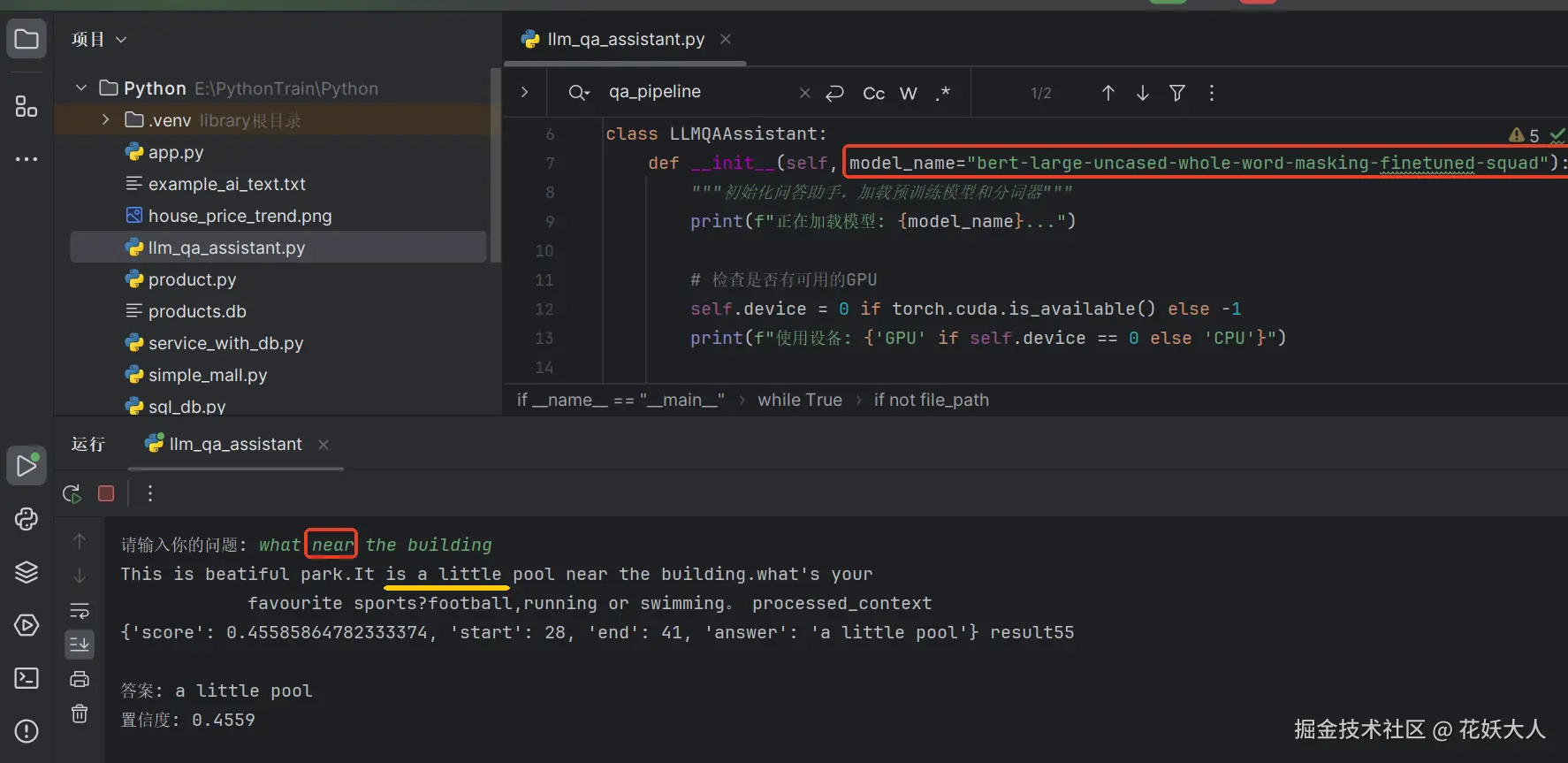
Task: Jump down the stack trace arrow in console
Action: pyautogui.click(x=80, y=576)
